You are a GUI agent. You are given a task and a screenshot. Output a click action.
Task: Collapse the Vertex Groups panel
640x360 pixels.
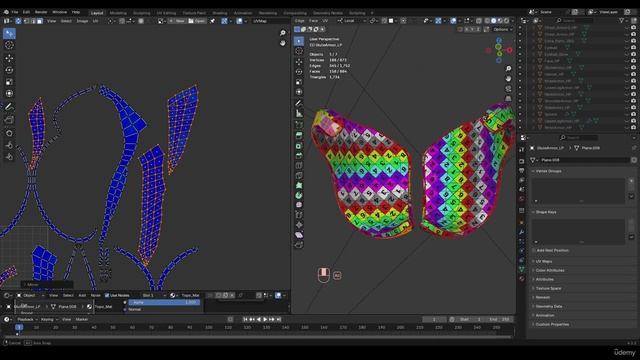(548, 171)
